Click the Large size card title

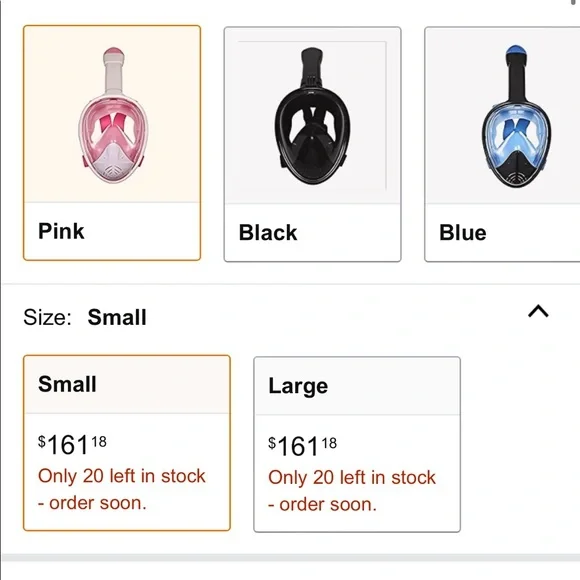[298, 386]
